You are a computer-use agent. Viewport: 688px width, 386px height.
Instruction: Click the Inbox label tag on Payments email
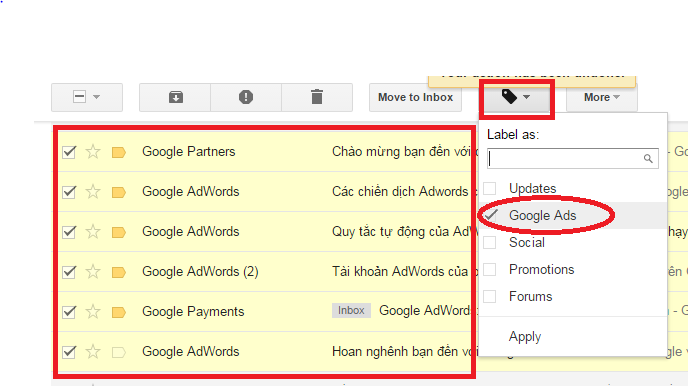351,311
